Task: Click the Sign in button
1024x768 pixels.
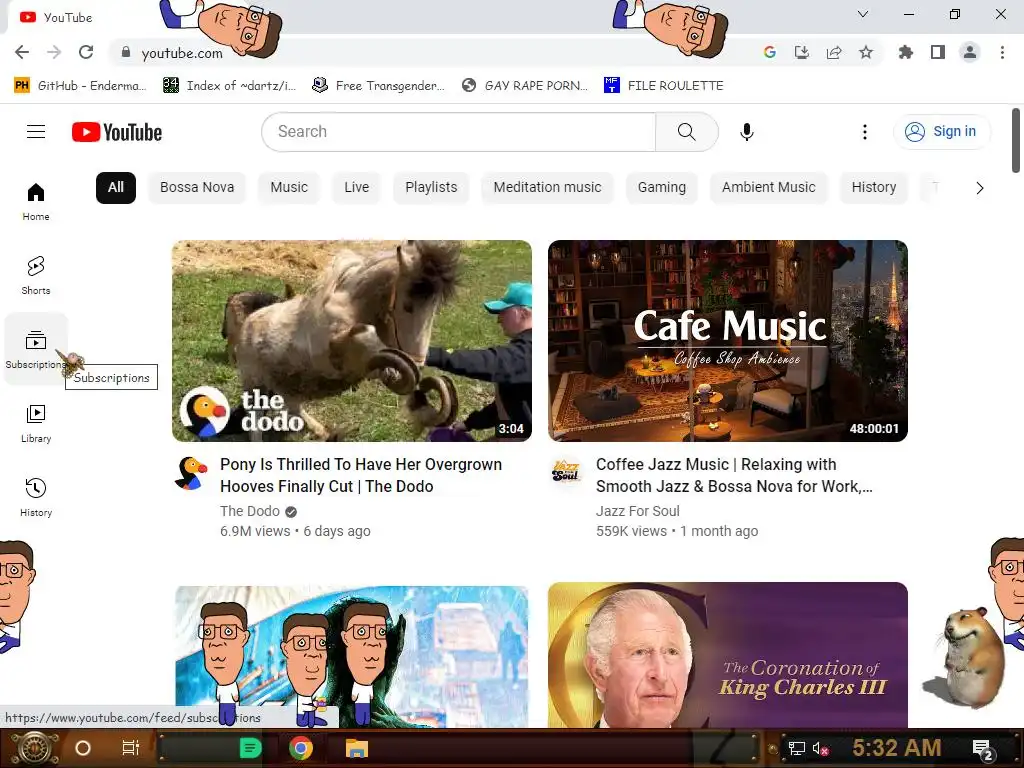Action: tap(942, 132)
